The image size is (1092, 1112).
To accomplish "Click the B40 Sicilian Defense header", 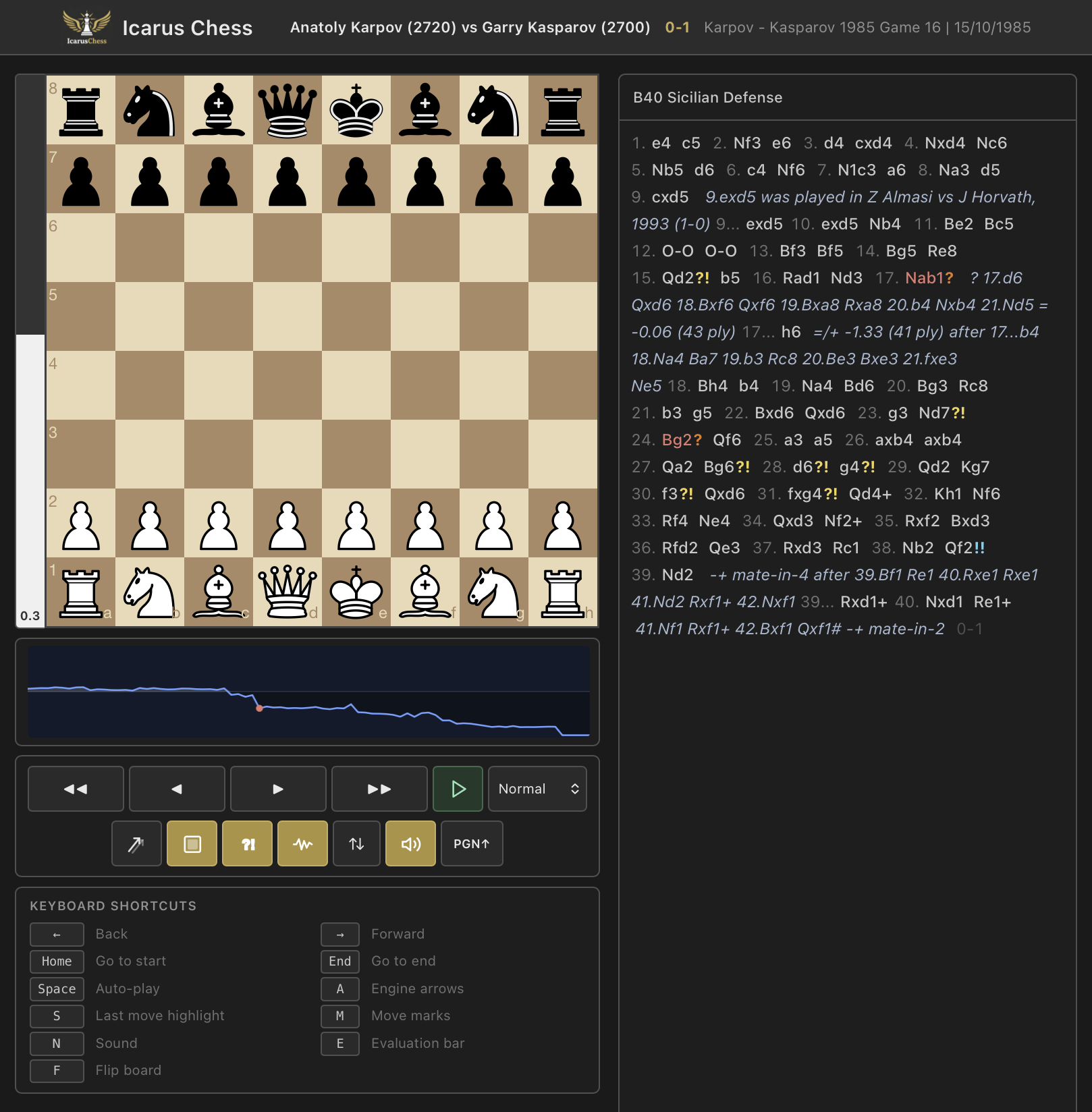I will (x=706, y=97).
